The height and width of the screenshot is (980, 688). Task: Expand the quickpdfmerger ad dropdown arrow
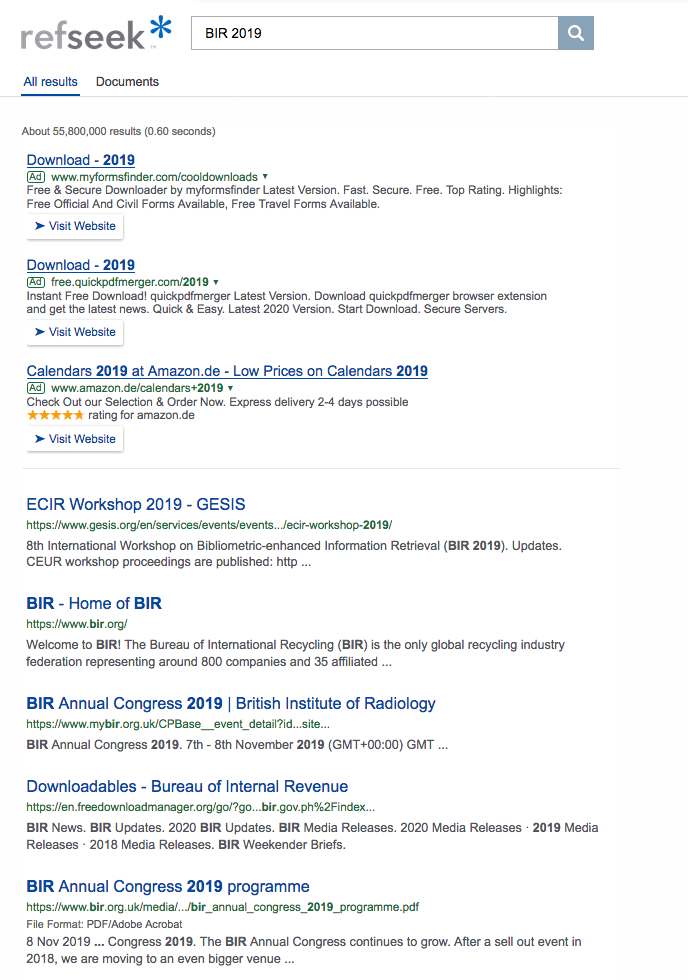click(216, 283)
